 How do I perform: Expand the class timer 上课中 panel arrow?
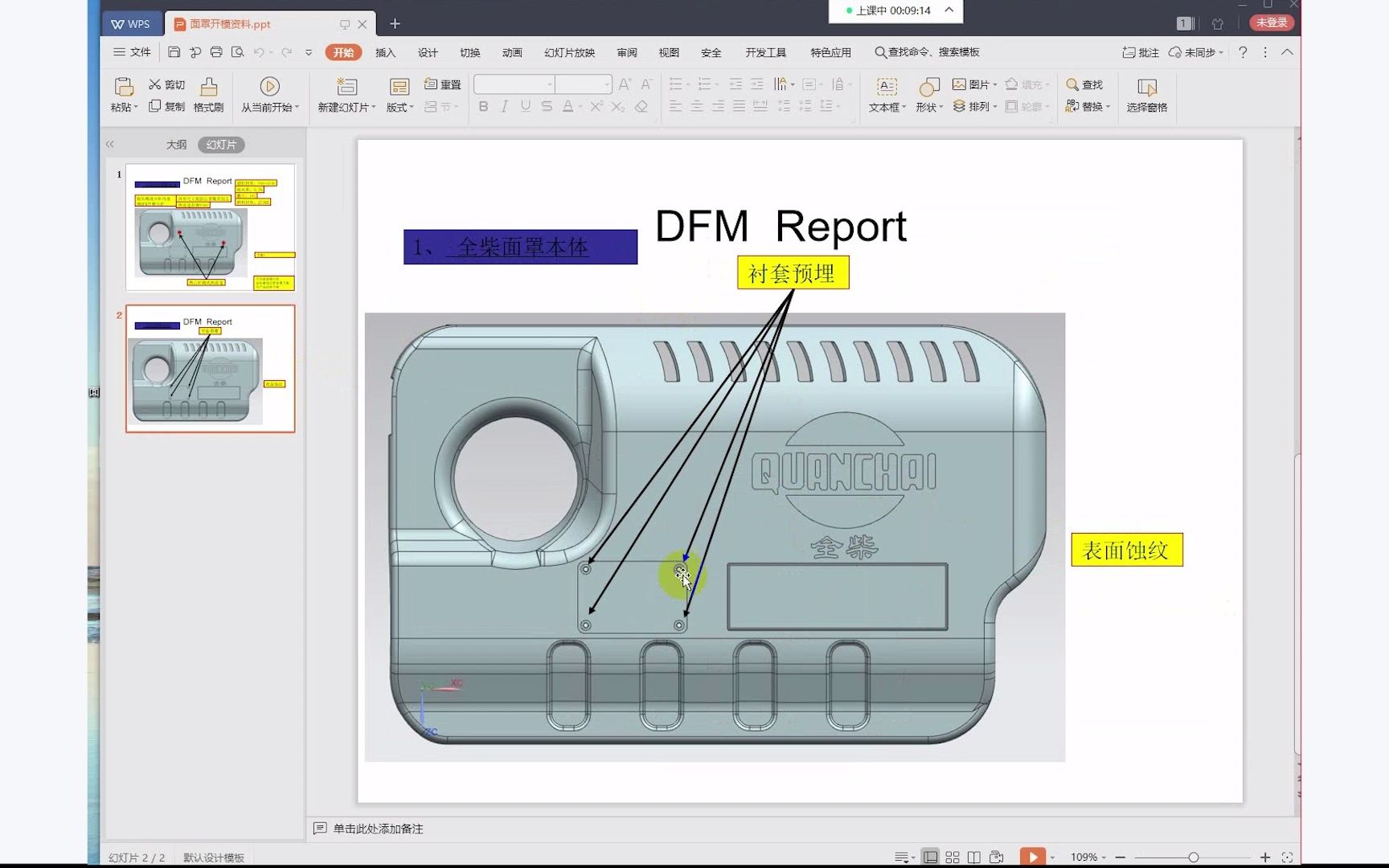click(x=949, y=10)
